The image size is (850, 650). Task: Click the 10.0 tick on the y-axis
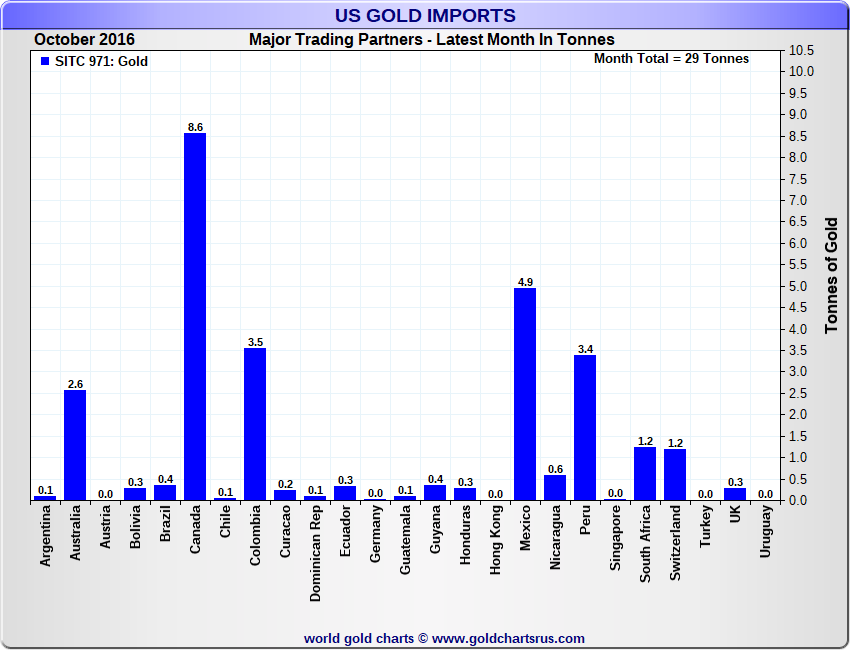pyautogui.click(x=801, y=72)
